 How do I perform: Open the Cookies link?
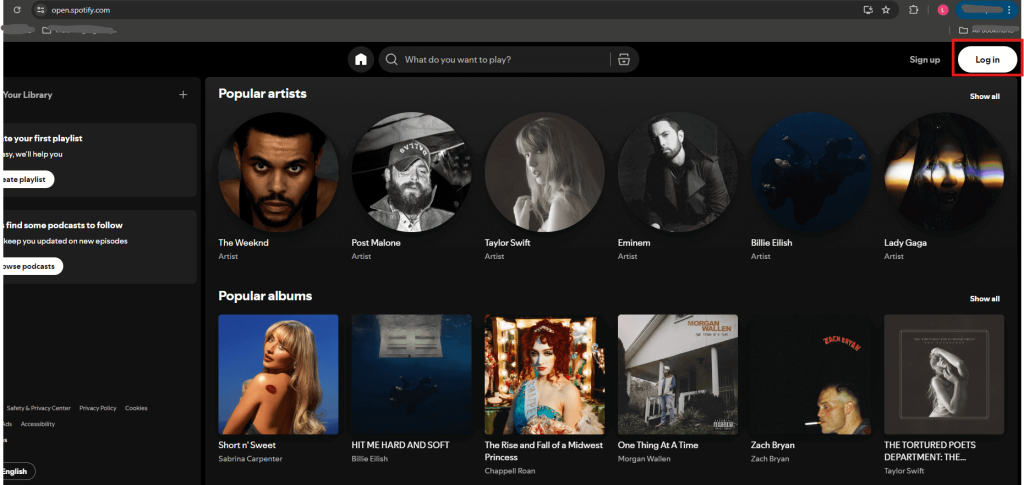click(136, 408)
